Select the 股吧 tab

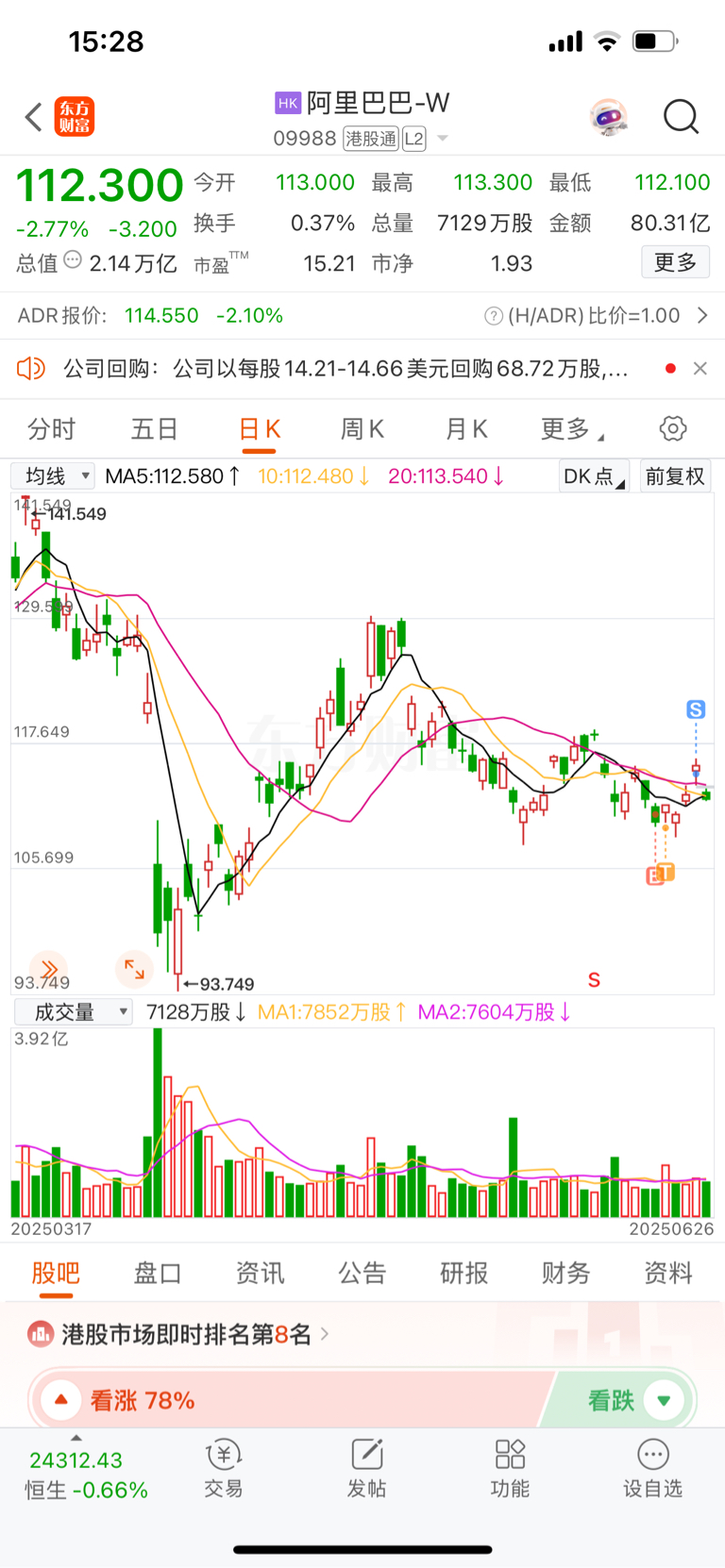coord(56,1274)
